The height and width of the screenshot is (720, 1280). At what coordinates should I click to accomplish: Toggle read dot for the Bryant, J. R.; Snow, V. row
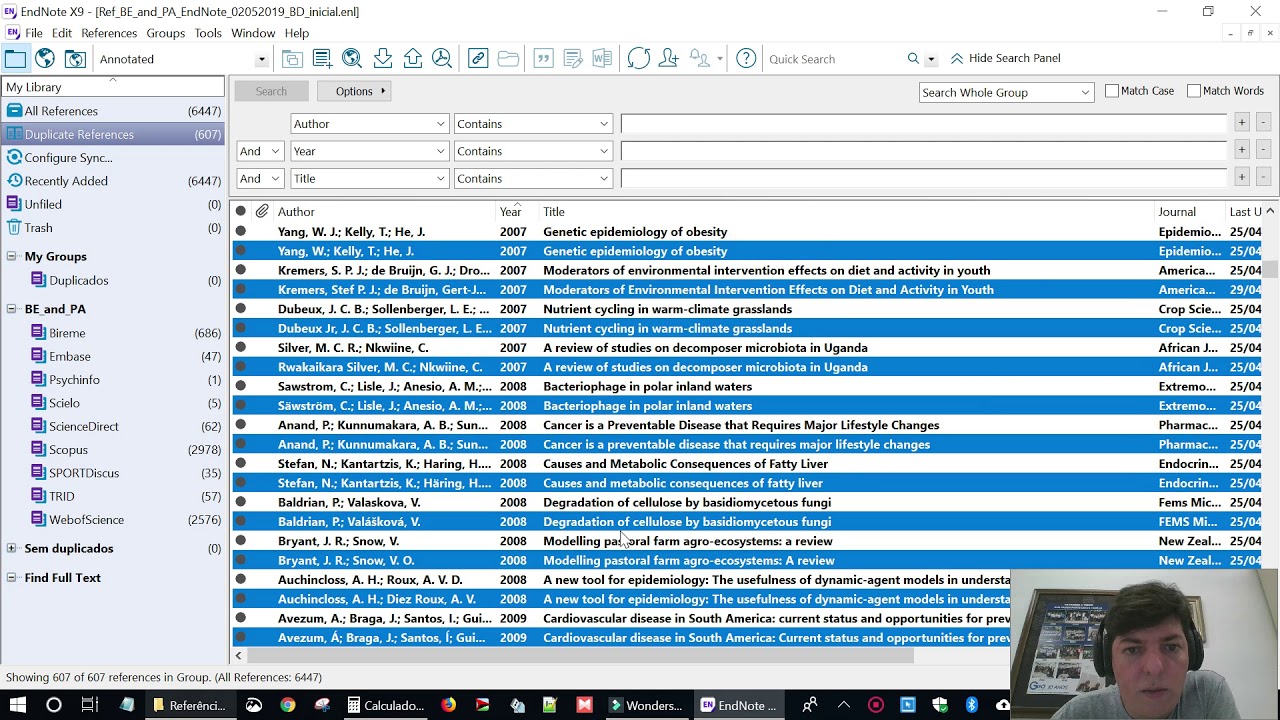[x=240, y=541]
